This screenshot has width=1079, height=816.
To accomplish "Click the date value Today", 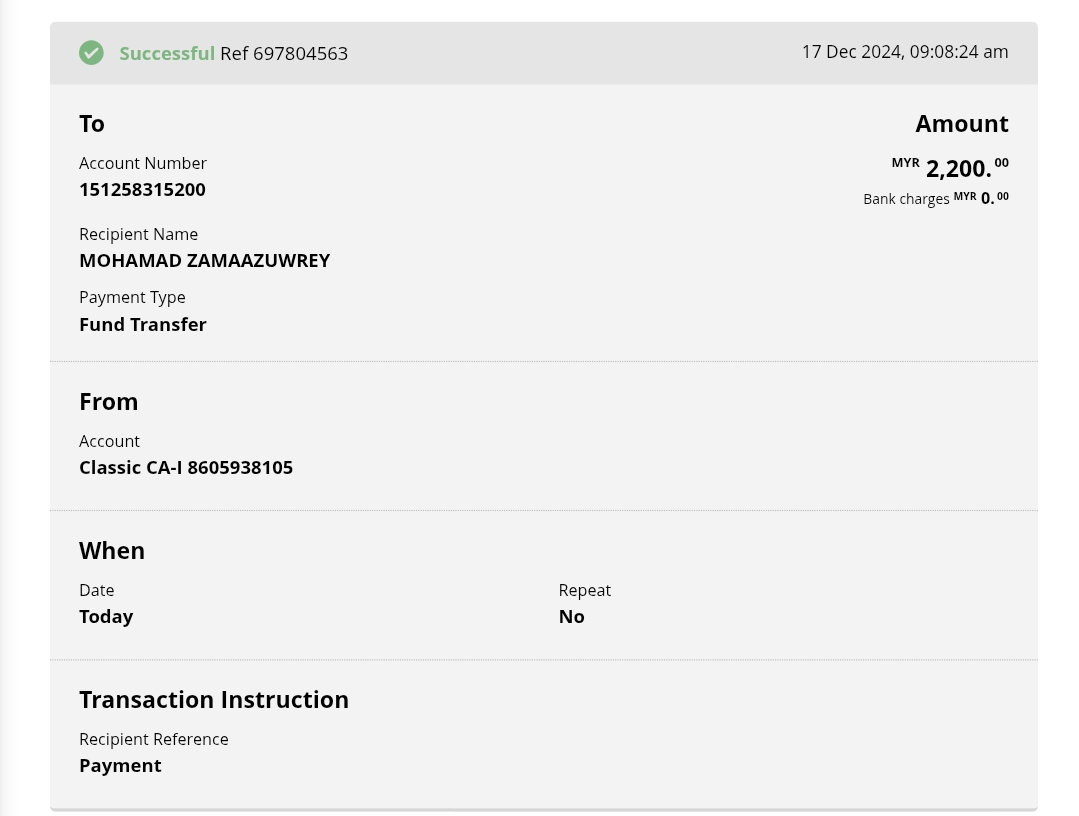I will [x=106, y=617].
